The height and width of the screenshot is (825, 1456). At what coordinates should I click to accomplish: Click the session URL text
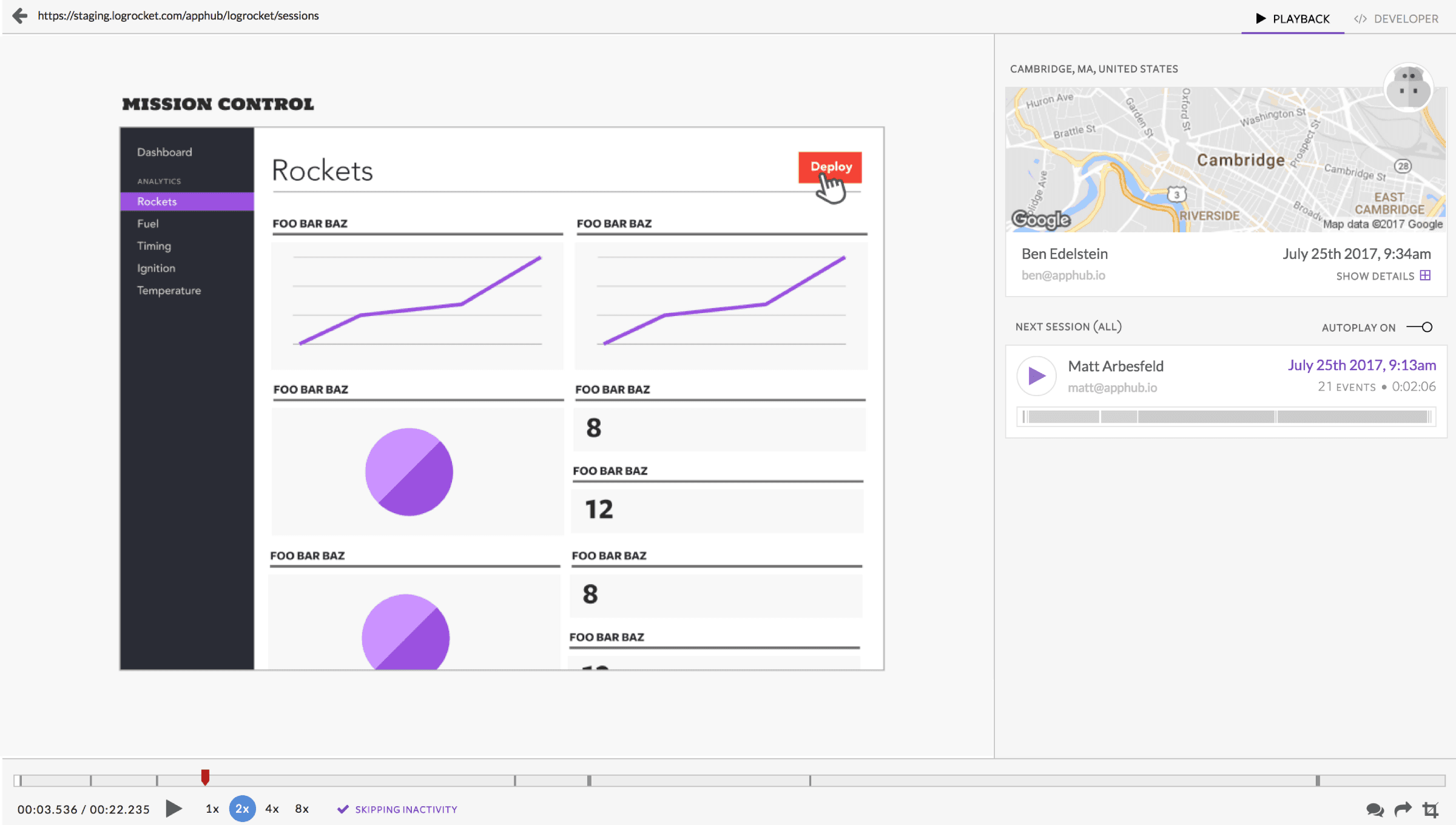pos(178,16)
